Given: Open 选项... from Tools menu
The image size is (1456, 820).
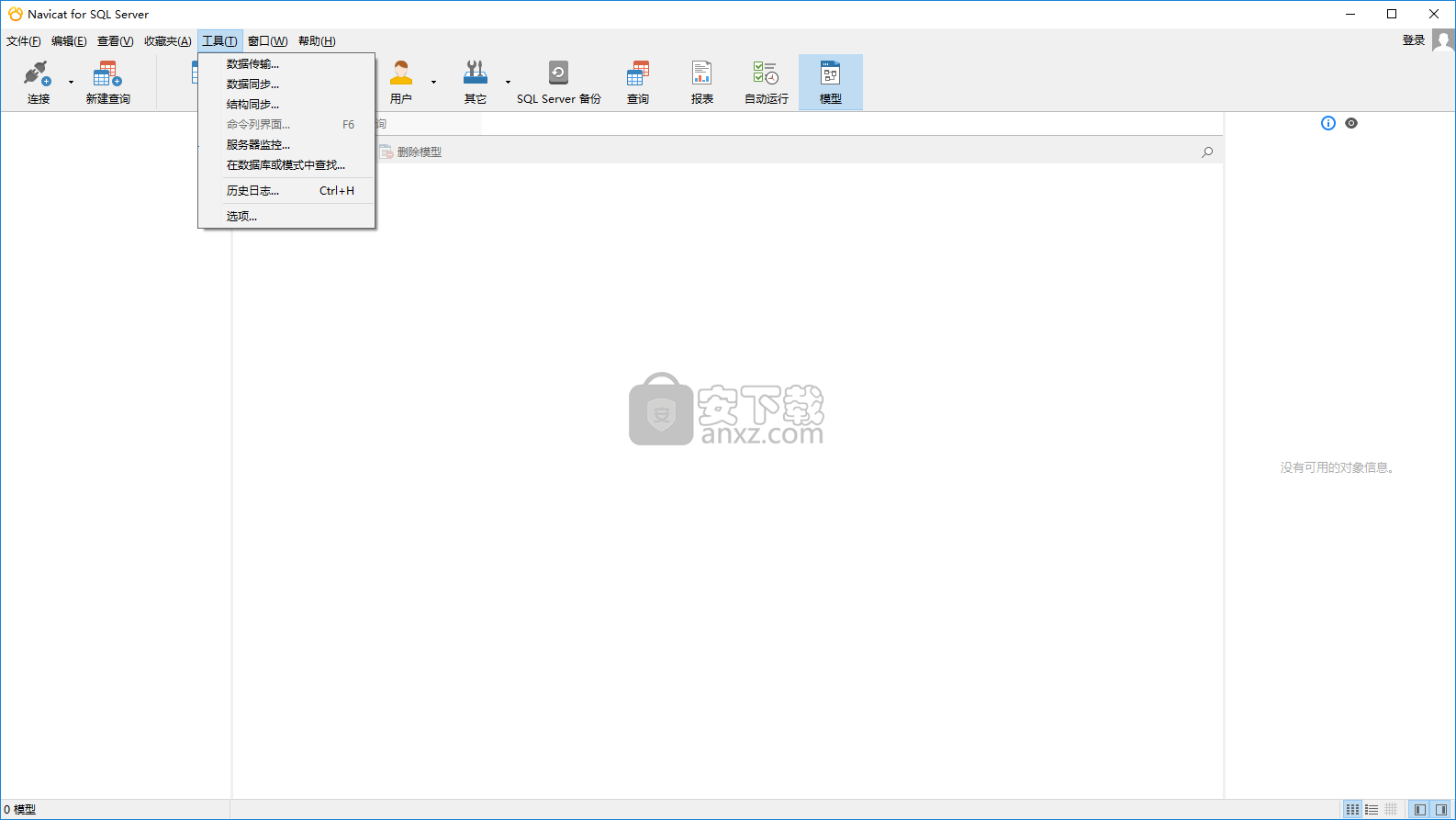Looking at the screenshot, I should tap(286, 217).
